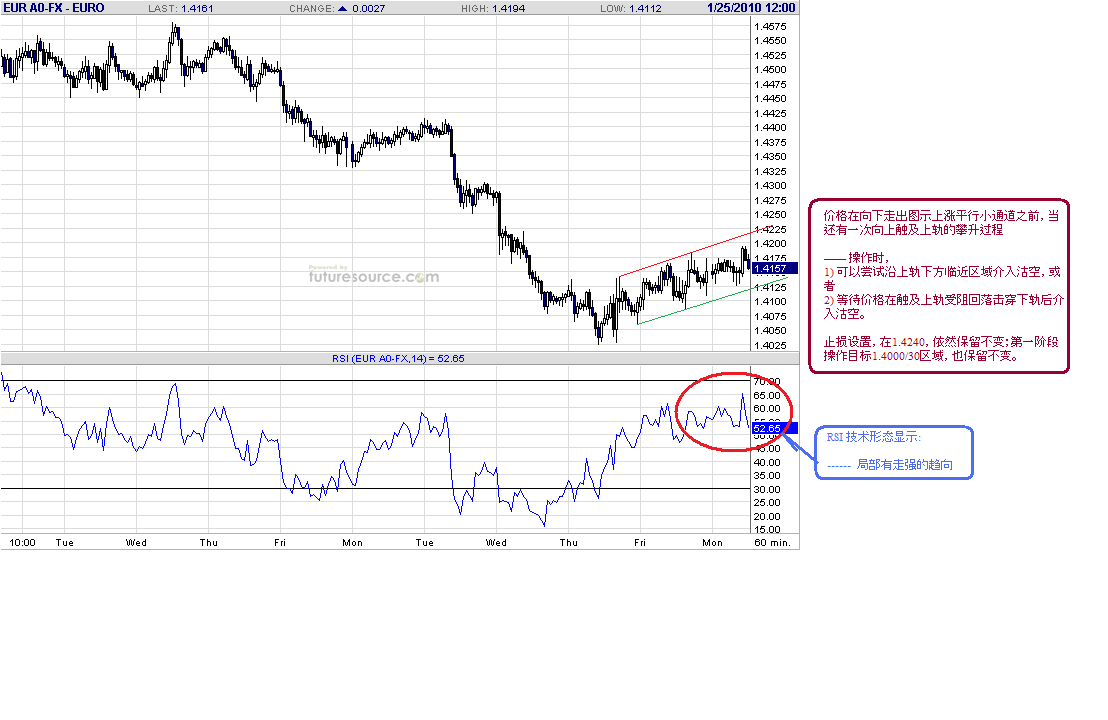1108x720 pixels.
Task: Click the RSI (EUR A0-FX,14) = 52.65 label
Action: (398, 359)
